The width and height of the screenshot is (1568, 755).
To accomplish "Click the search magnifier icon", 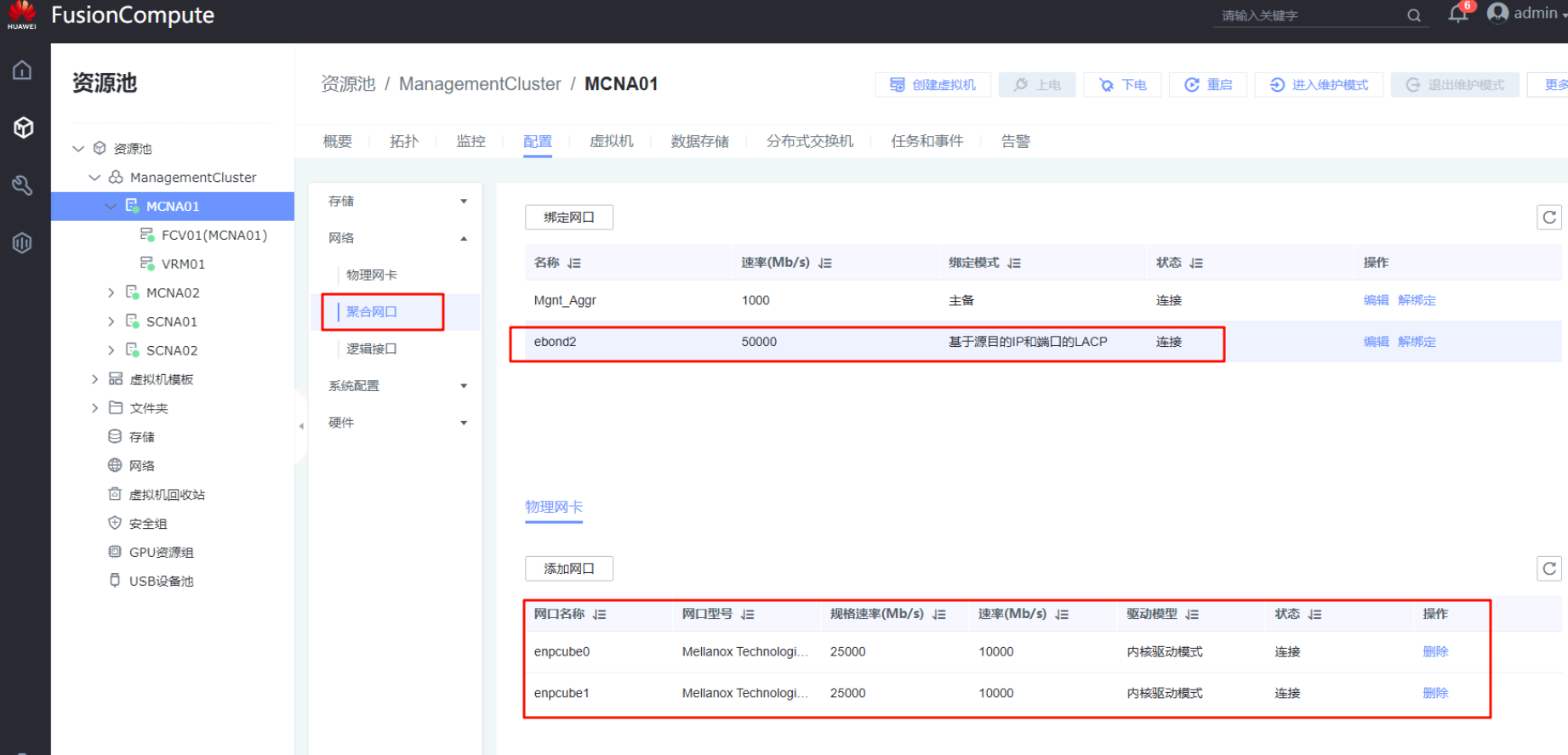I will coord(1414,15).
